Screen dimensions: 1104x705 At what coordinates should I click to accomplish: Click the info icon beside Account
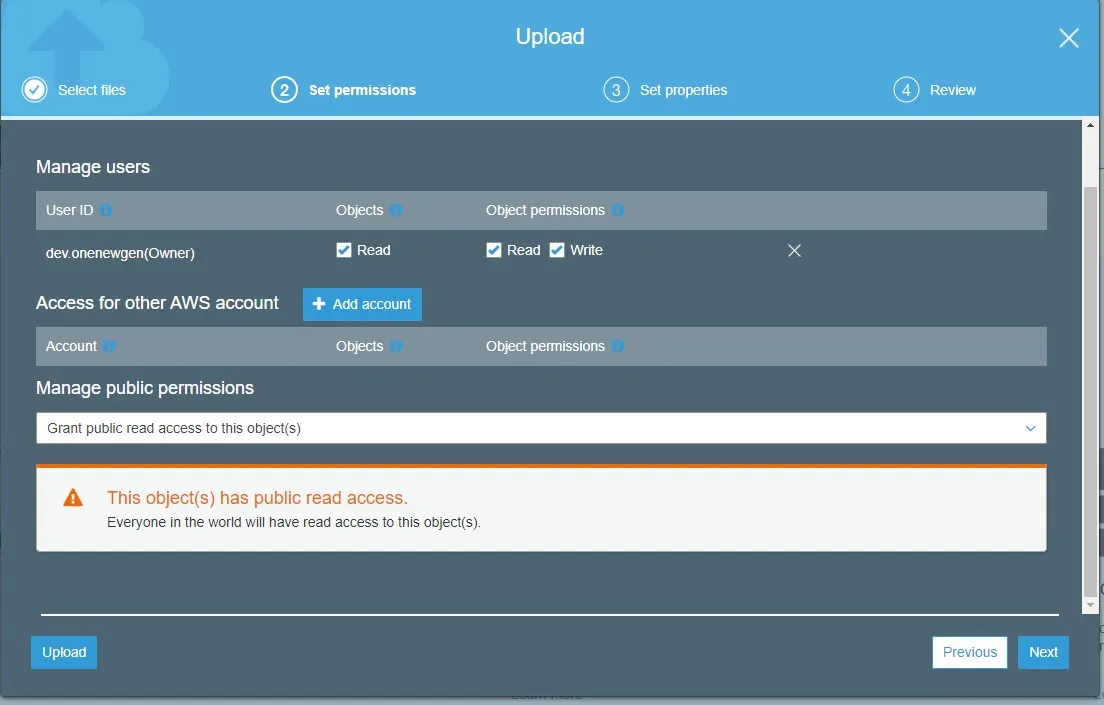(109, 346)
